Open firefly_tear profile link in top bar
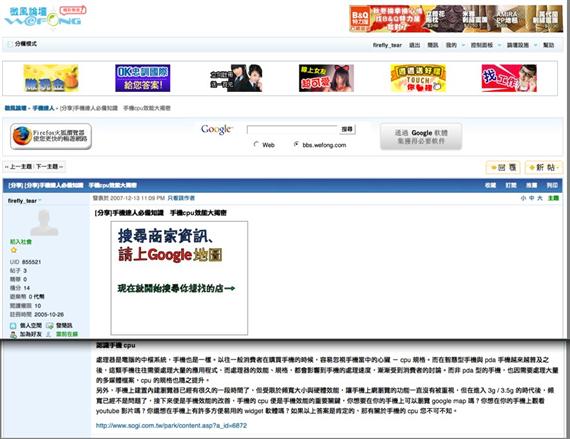This screenshot has width=570, height=439. pyautogui.click(x=387, y=45)
